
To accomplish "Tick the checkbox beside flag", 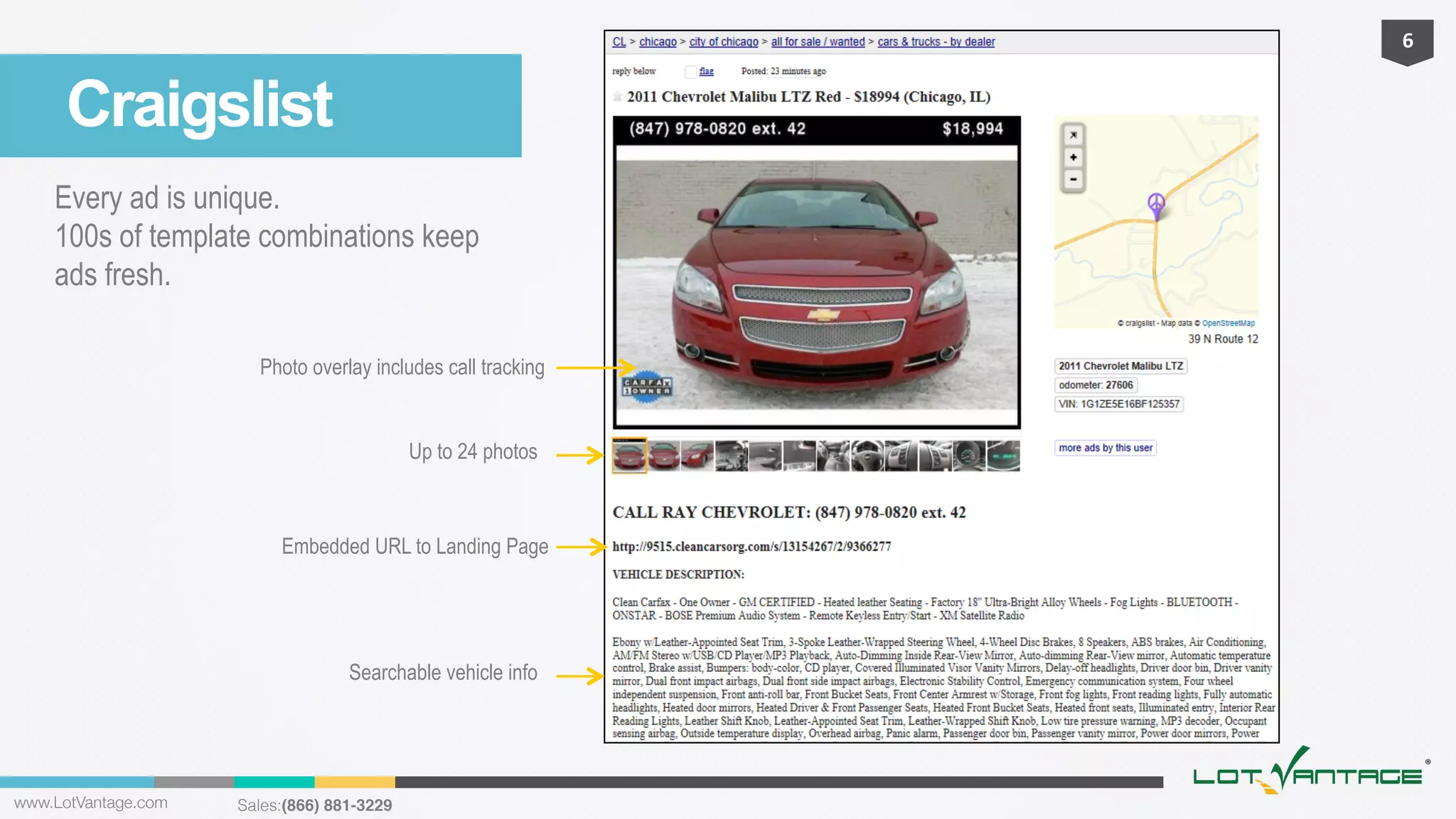I will pos(690,72).
